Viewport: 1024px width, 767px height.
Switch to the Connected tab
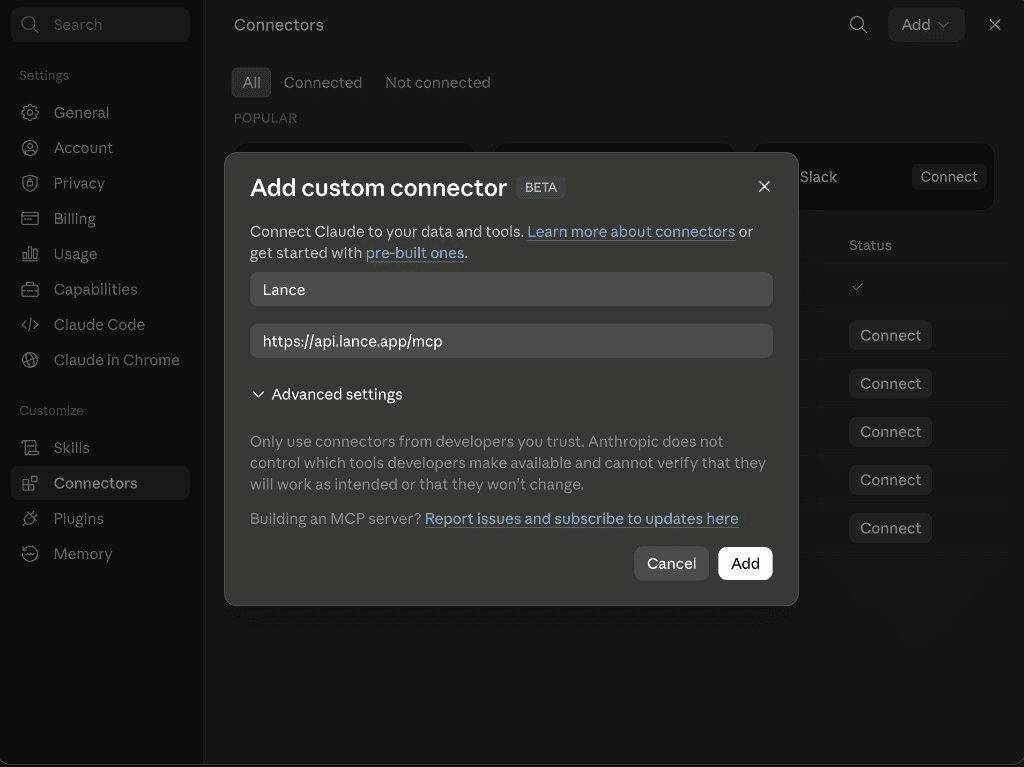coord(323,82)
